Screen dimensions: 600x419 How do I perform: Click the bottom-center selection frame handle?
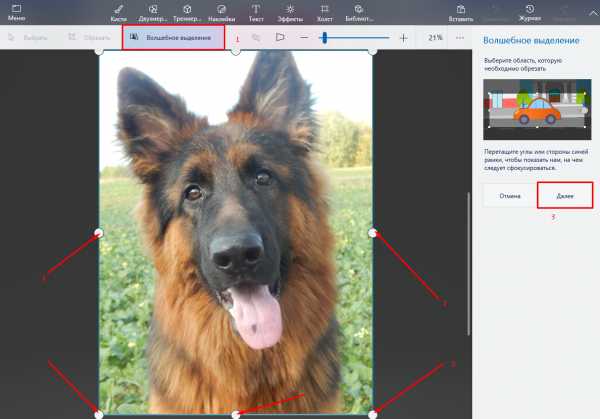pos(236,413)
